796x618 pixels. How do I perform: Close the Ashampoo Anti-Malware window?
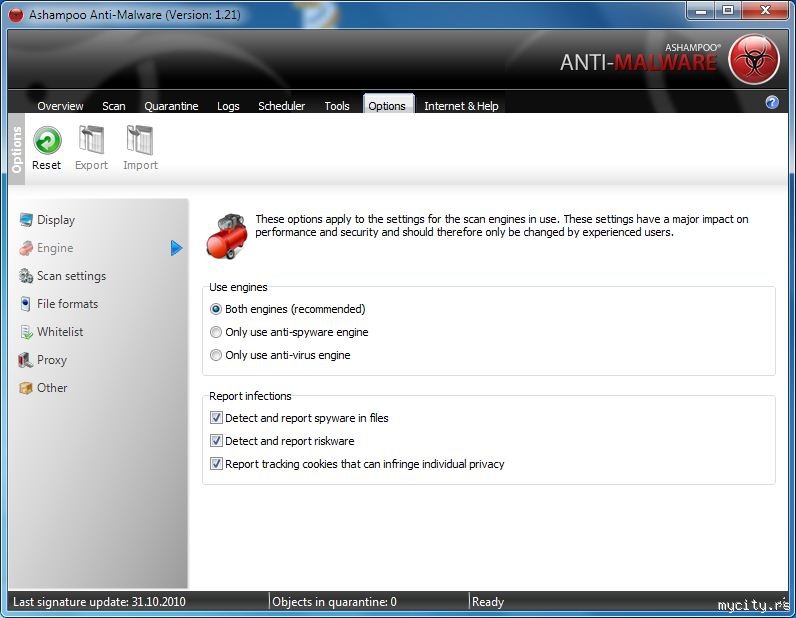pyautogui.click(x=766, y=10)
